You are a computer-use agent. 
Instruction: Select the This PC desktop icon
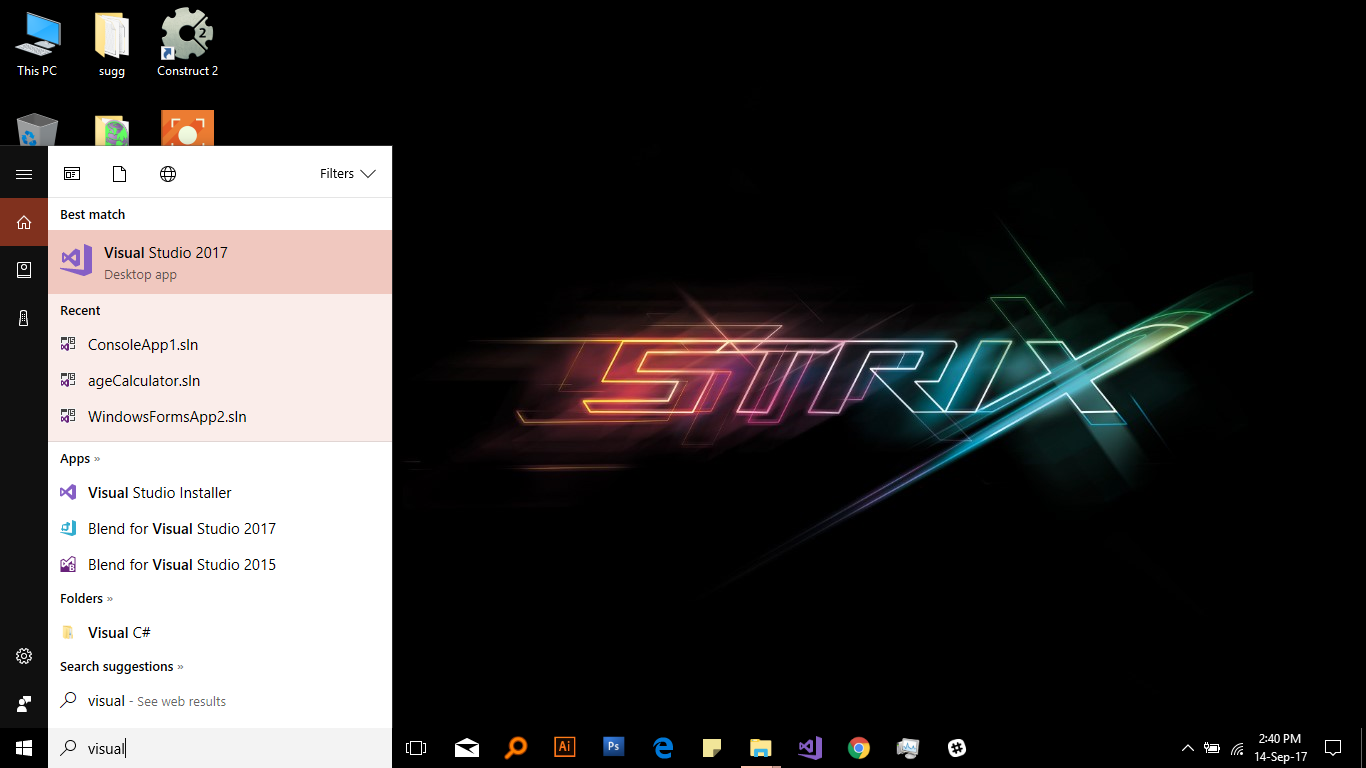coord(37,45)
